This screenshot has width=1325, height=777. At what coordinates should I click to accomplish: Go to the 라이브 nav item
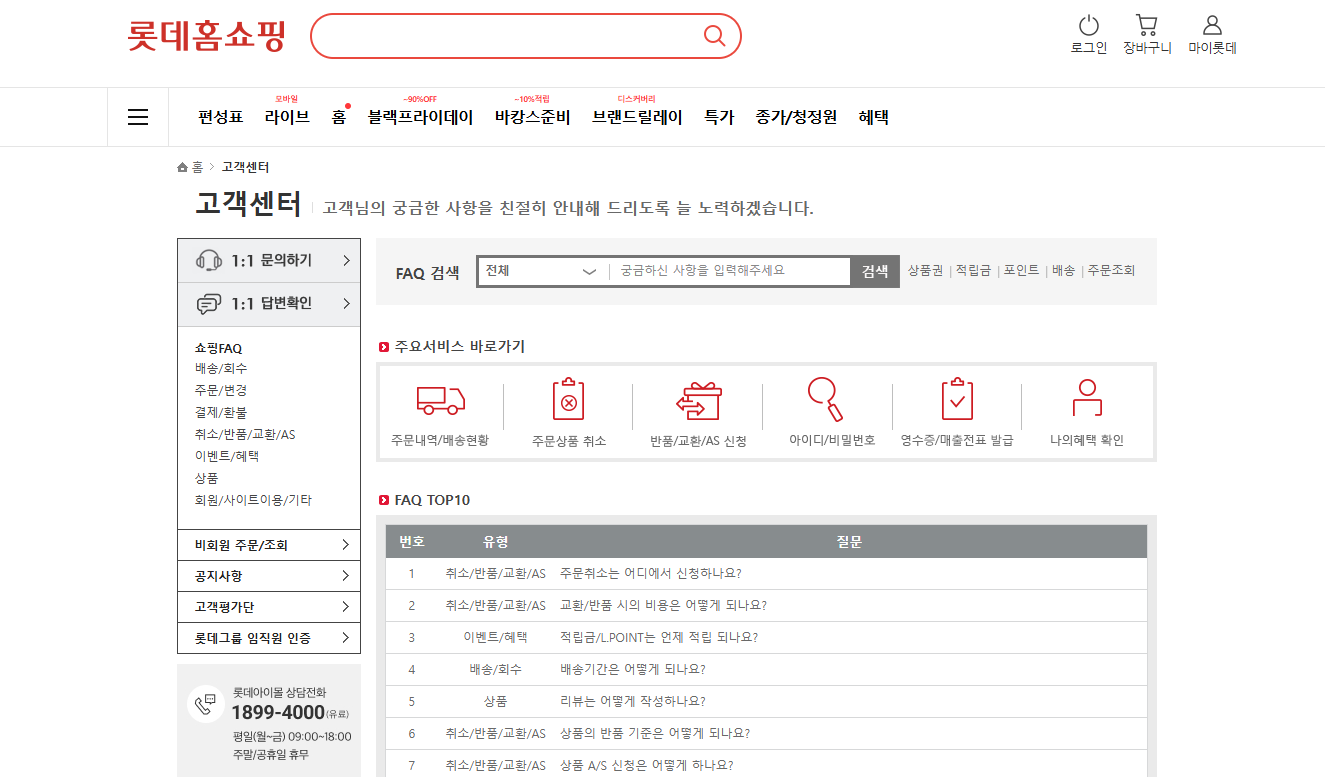point(287,117)
